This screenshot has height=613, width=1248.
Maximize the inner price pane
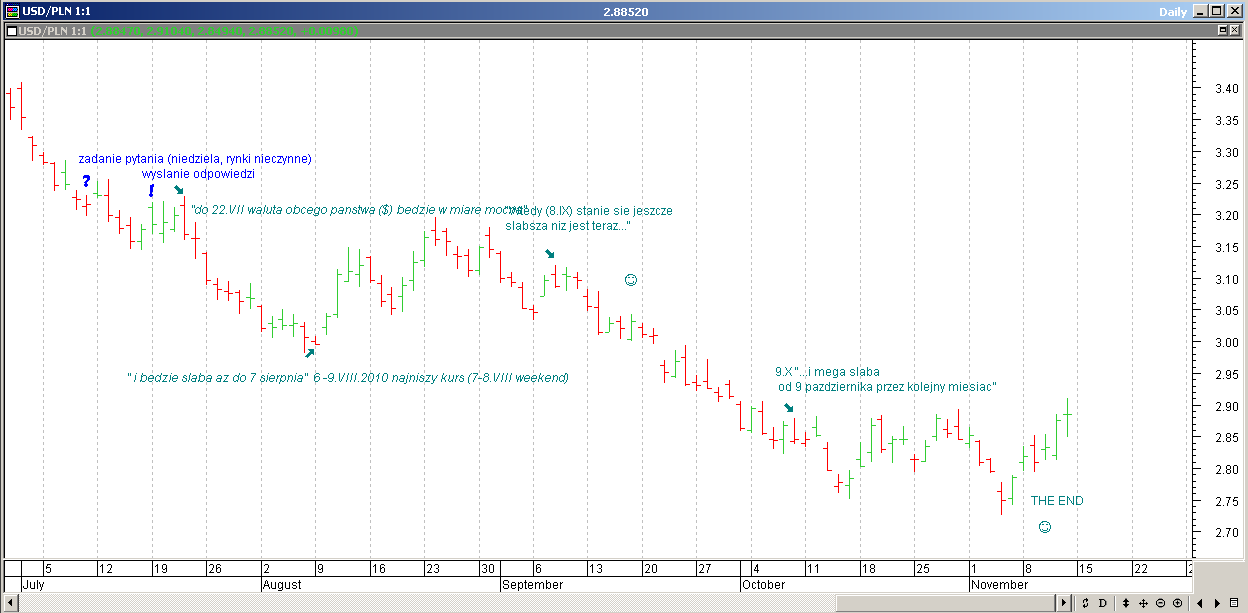(1222, 31)
